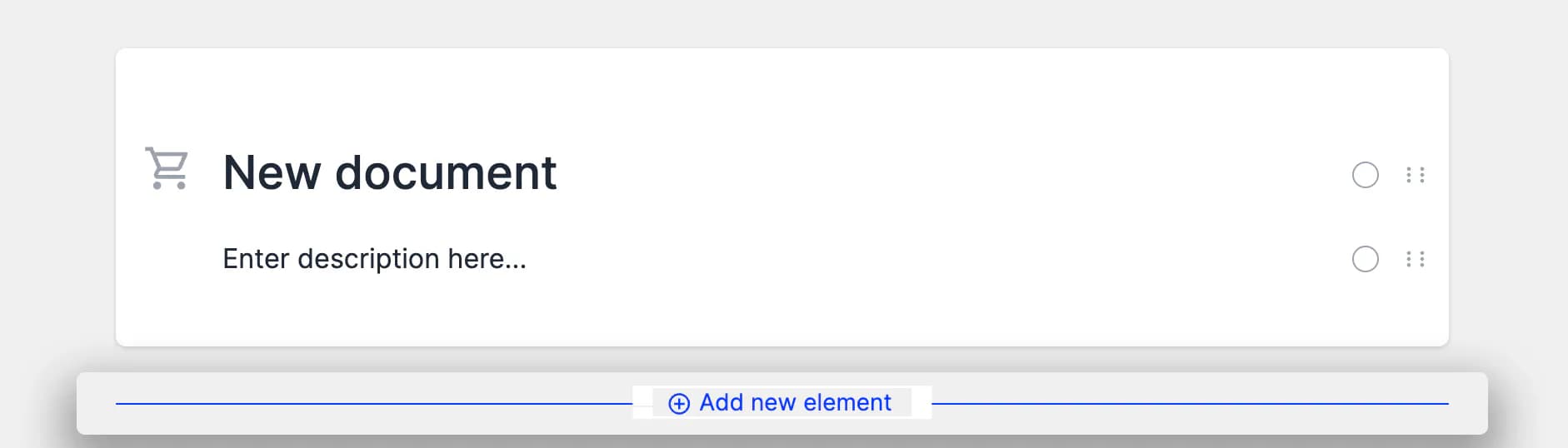Toggle the round selector beside Enter description here
1568x448 pixels.
(1365, 259)
